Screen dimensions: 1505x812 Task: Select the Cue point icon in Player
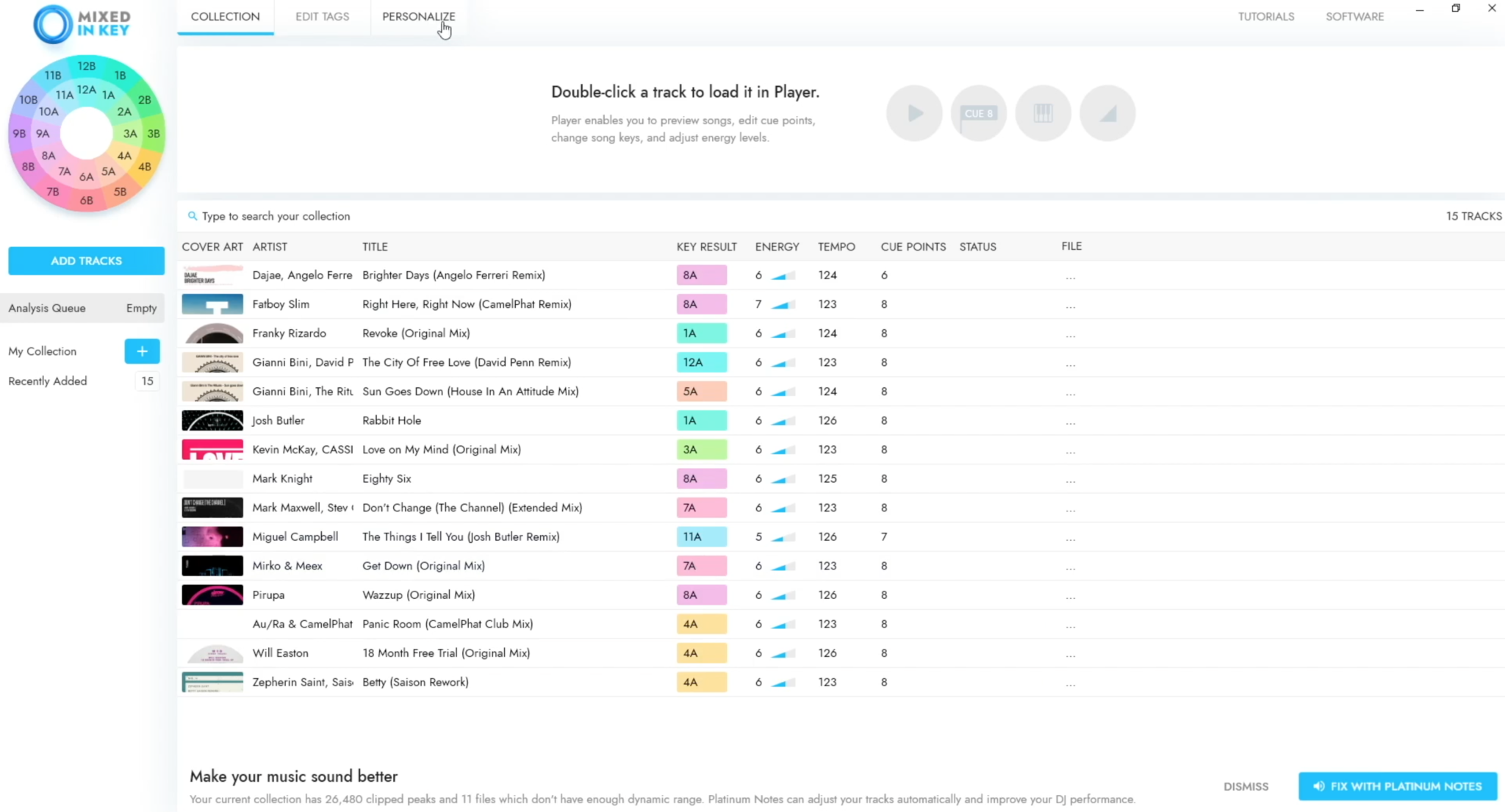click(978, 113)
